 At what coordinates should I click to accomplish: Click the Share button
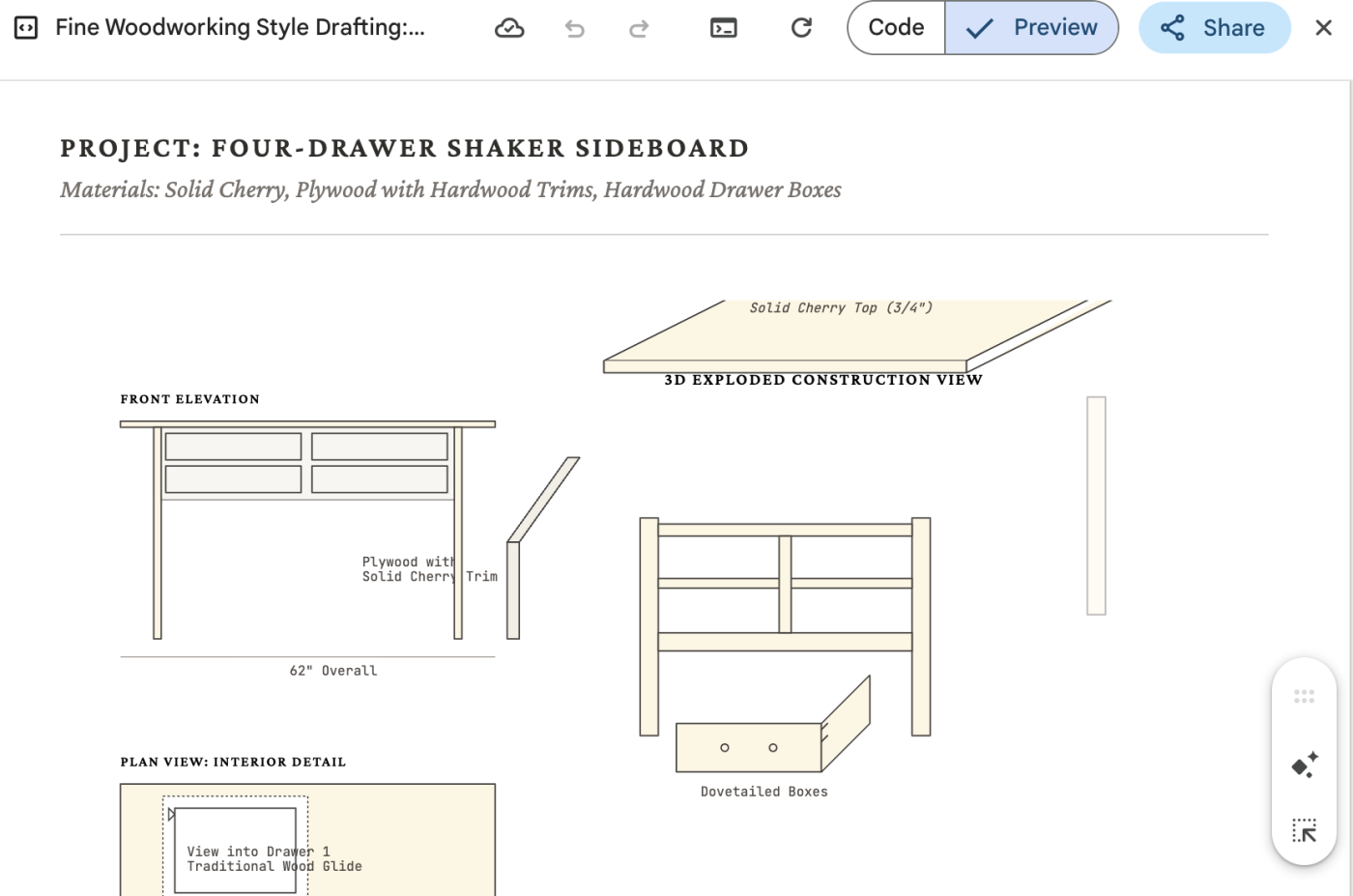click(x=1214, y=28)
